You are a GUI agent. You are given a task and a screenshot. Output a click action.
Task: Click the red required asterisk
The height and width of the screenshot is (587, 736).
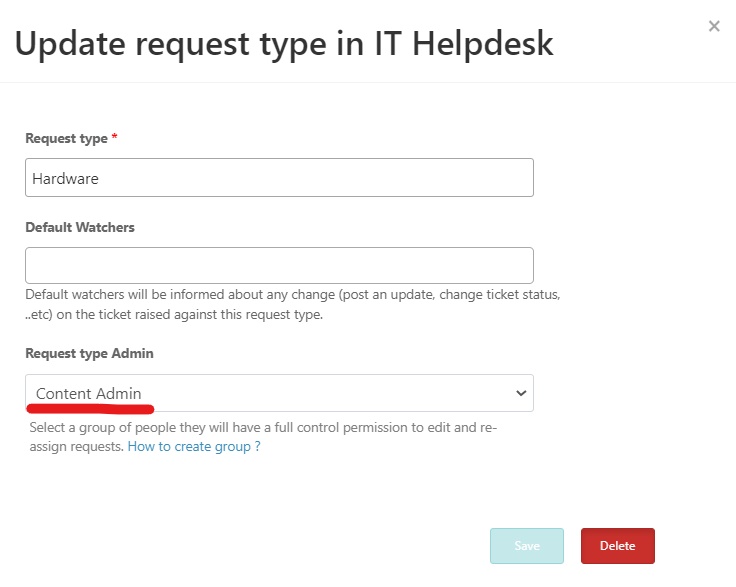pyautogui.click(x=115, y=137)
